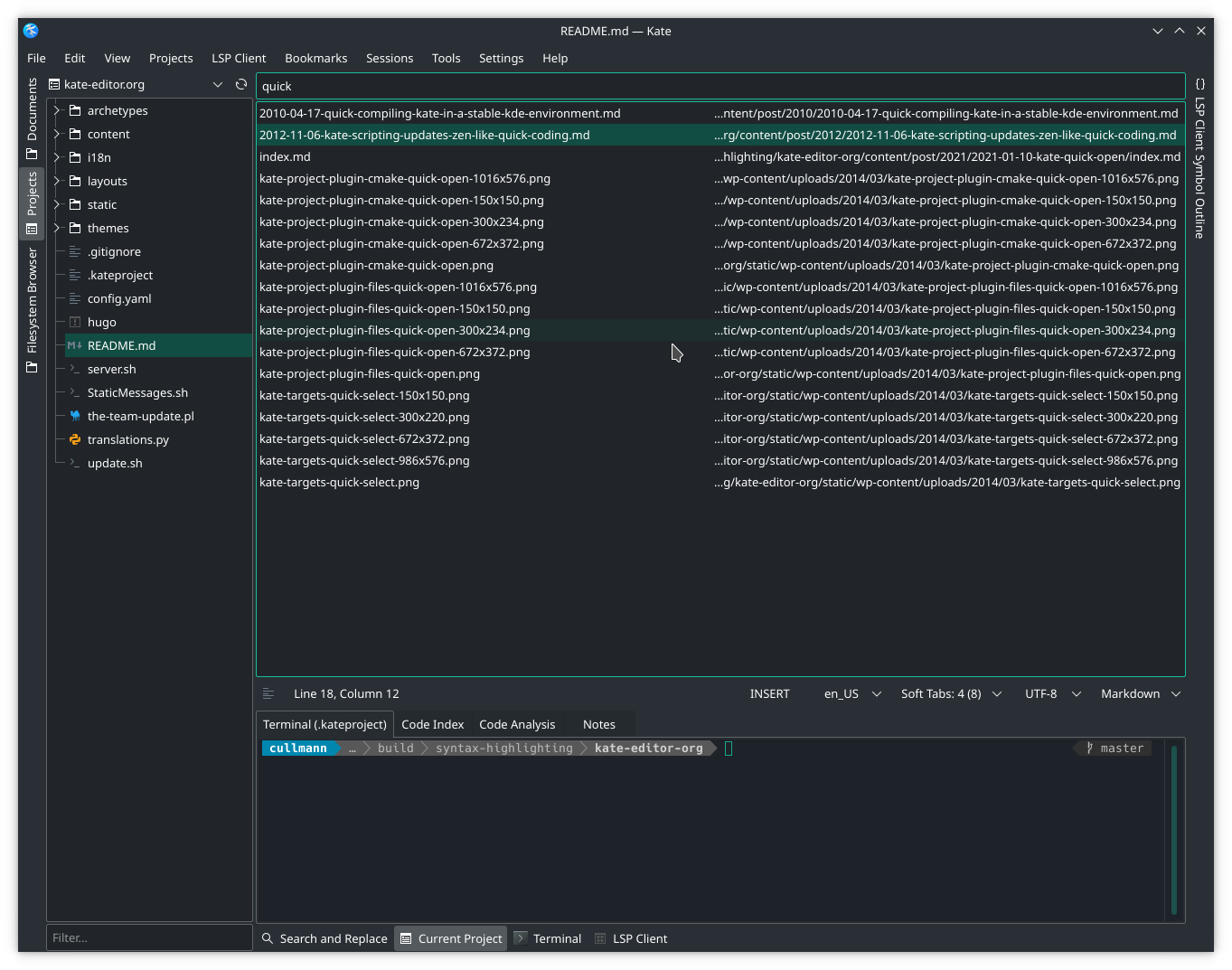Open the LSP Client Symbol Outline panel

[x=1200, y=159]
